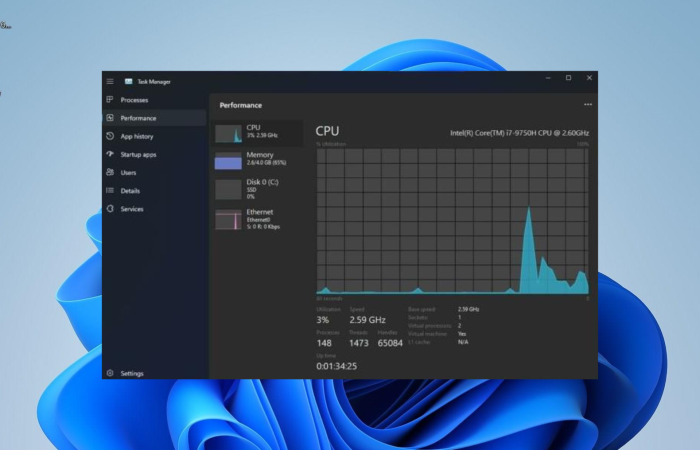Select the Memory mini graph thumbnail
Image resolution: width=700 pixels, height=450 pixels.
228,161
